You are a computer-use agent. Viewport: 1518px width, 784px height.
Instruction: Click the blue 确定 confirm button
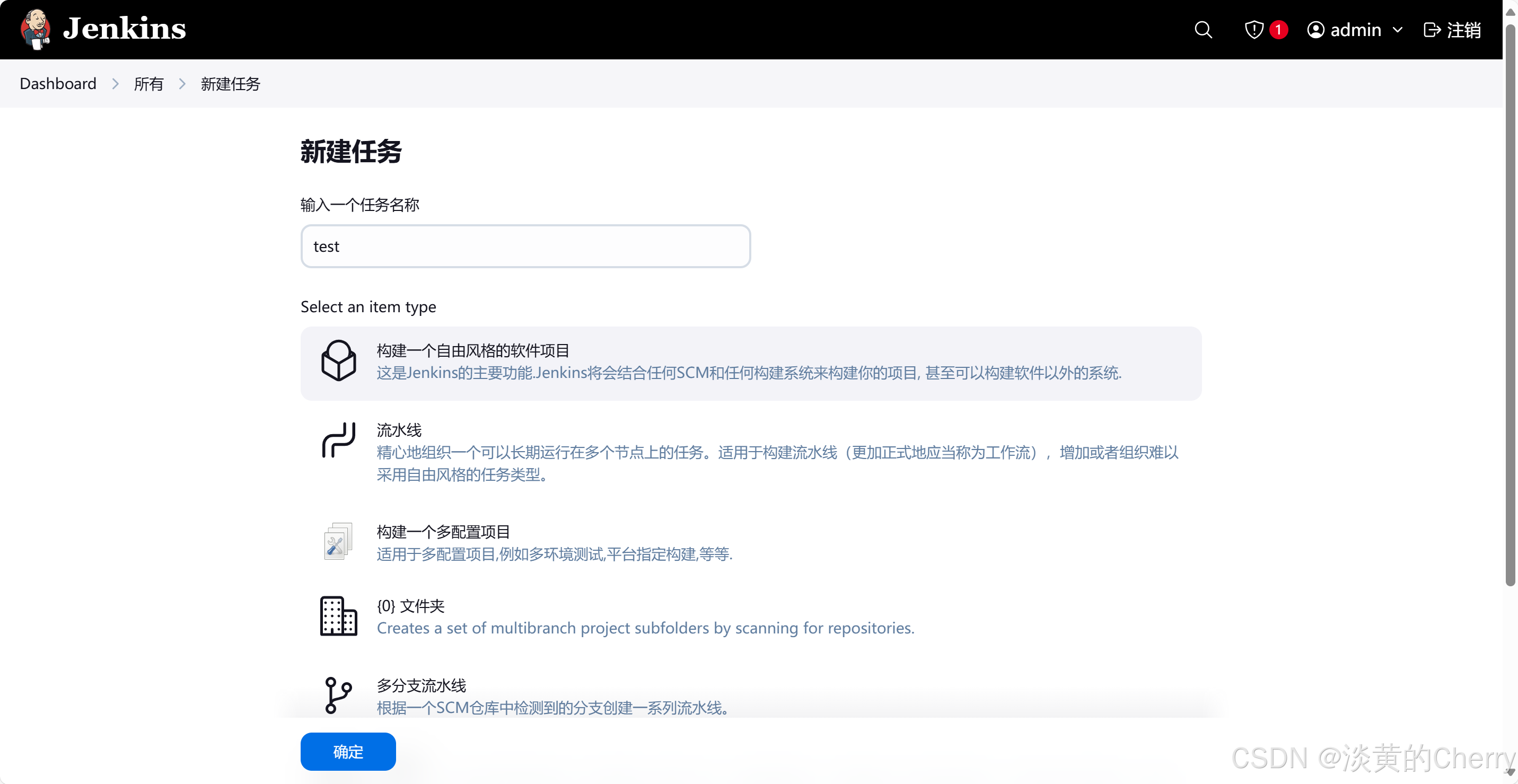coord(348,752)
